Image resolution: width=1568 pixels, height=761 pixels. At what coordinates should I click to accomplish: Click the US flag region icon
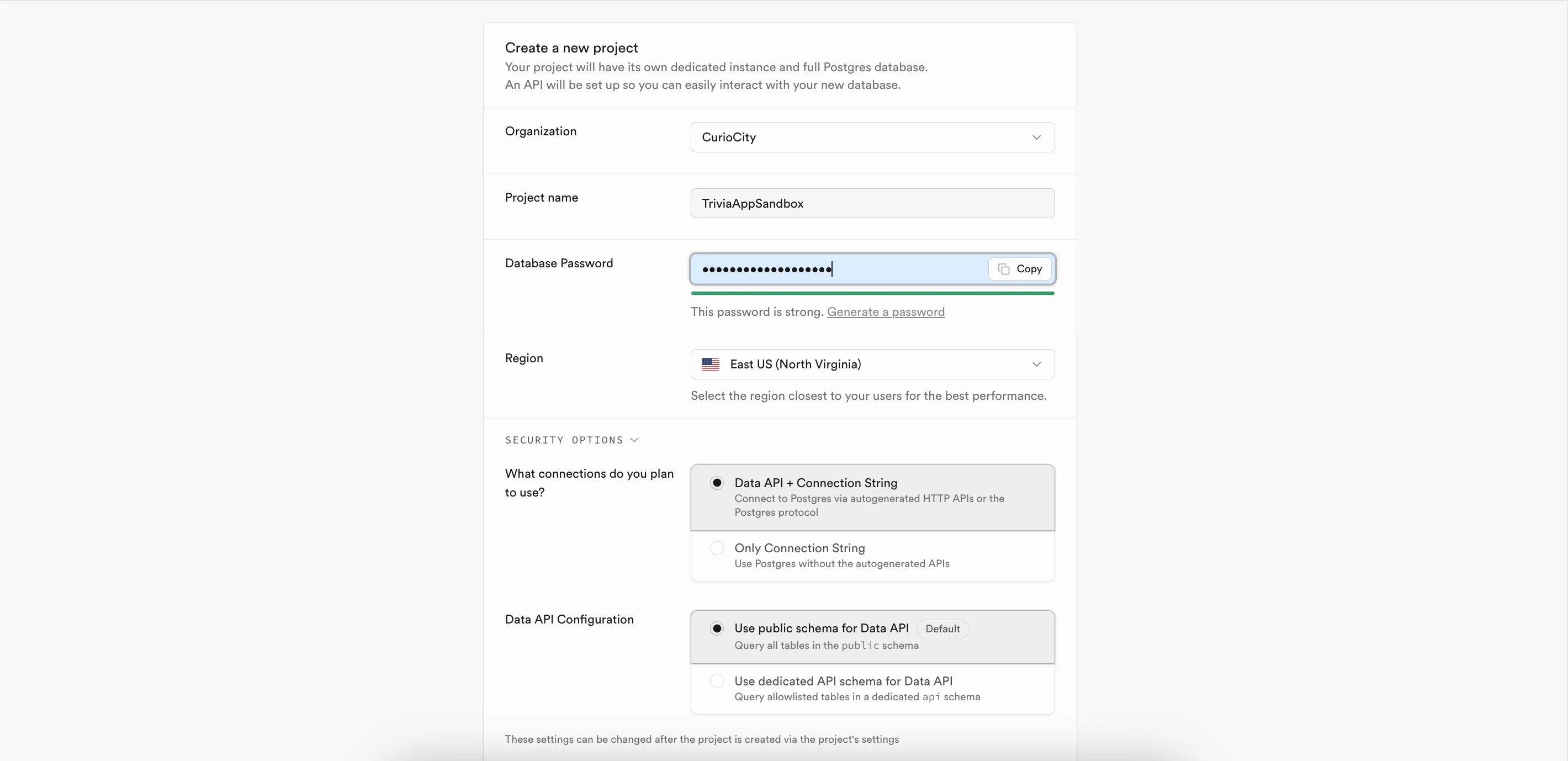pos(711,364)
